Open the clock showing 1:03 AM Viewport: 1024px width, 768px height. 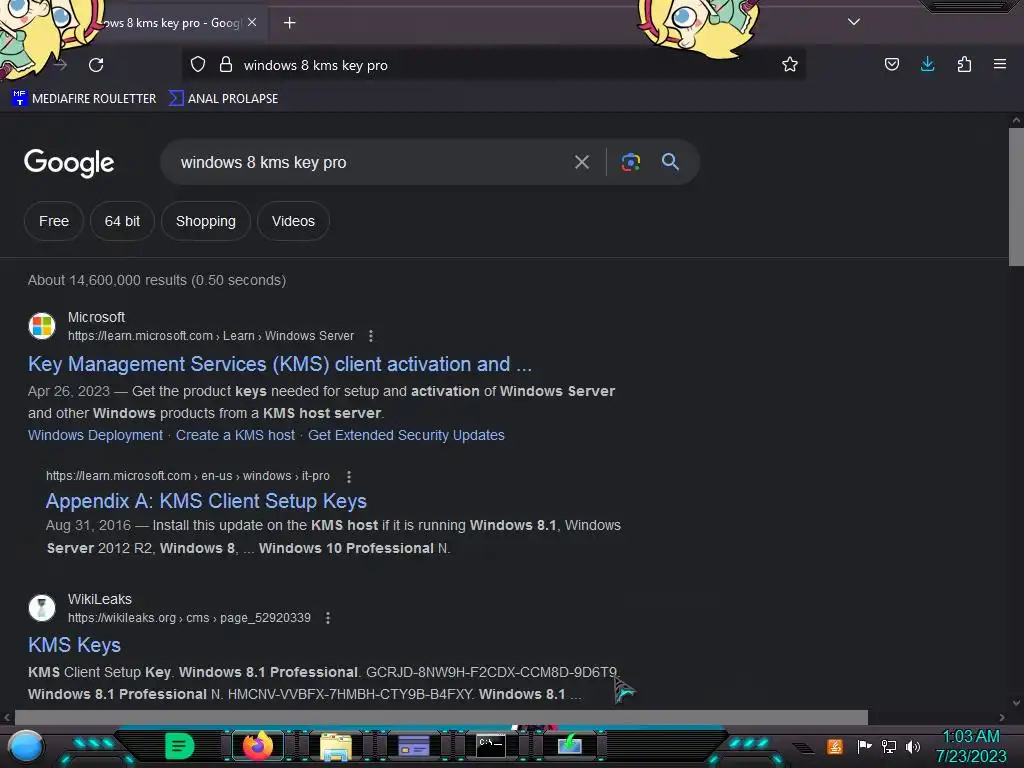(971, 746)
